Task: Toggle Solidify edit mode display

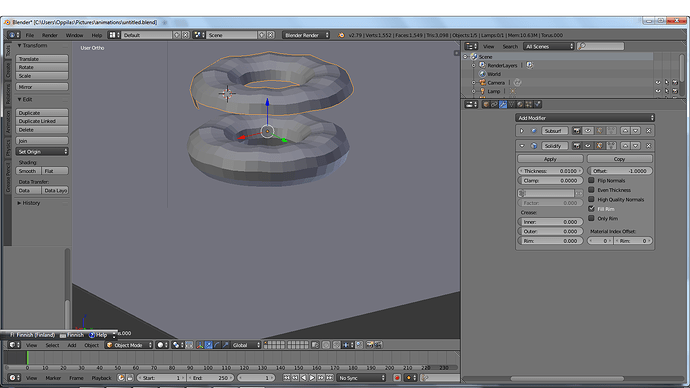Action: click(600, 146)
